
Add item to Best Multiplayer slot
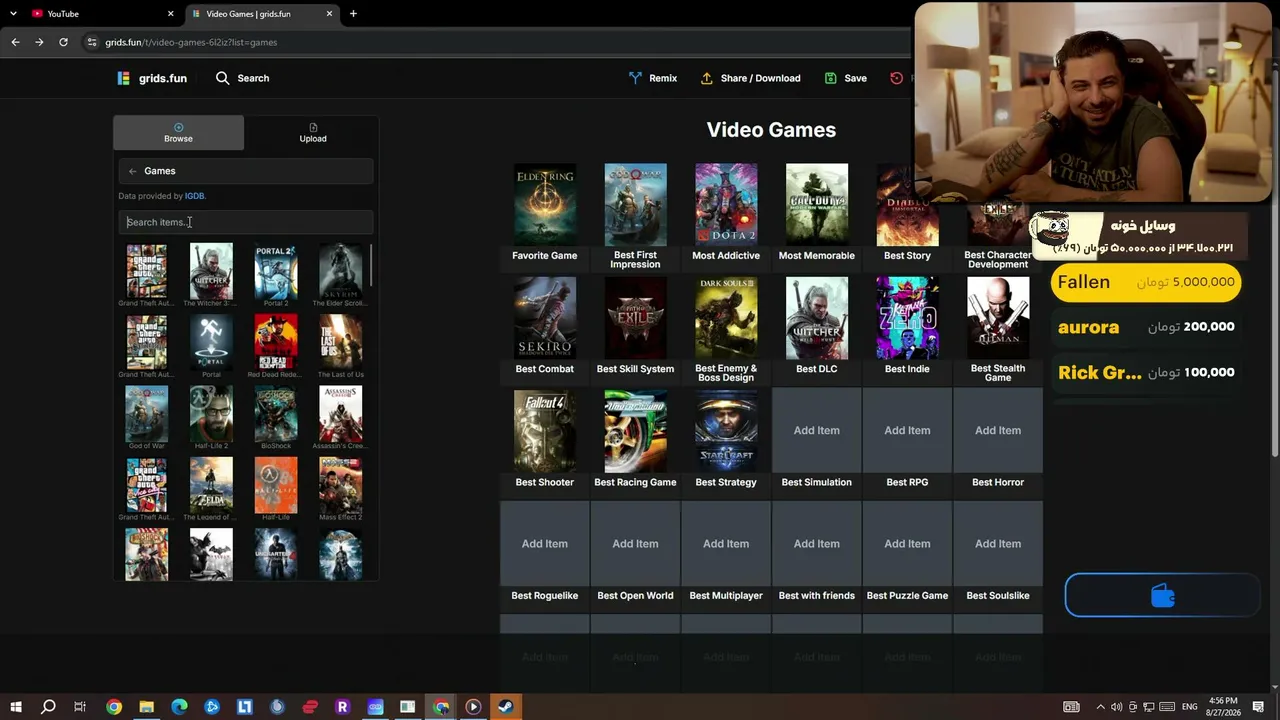726,544
